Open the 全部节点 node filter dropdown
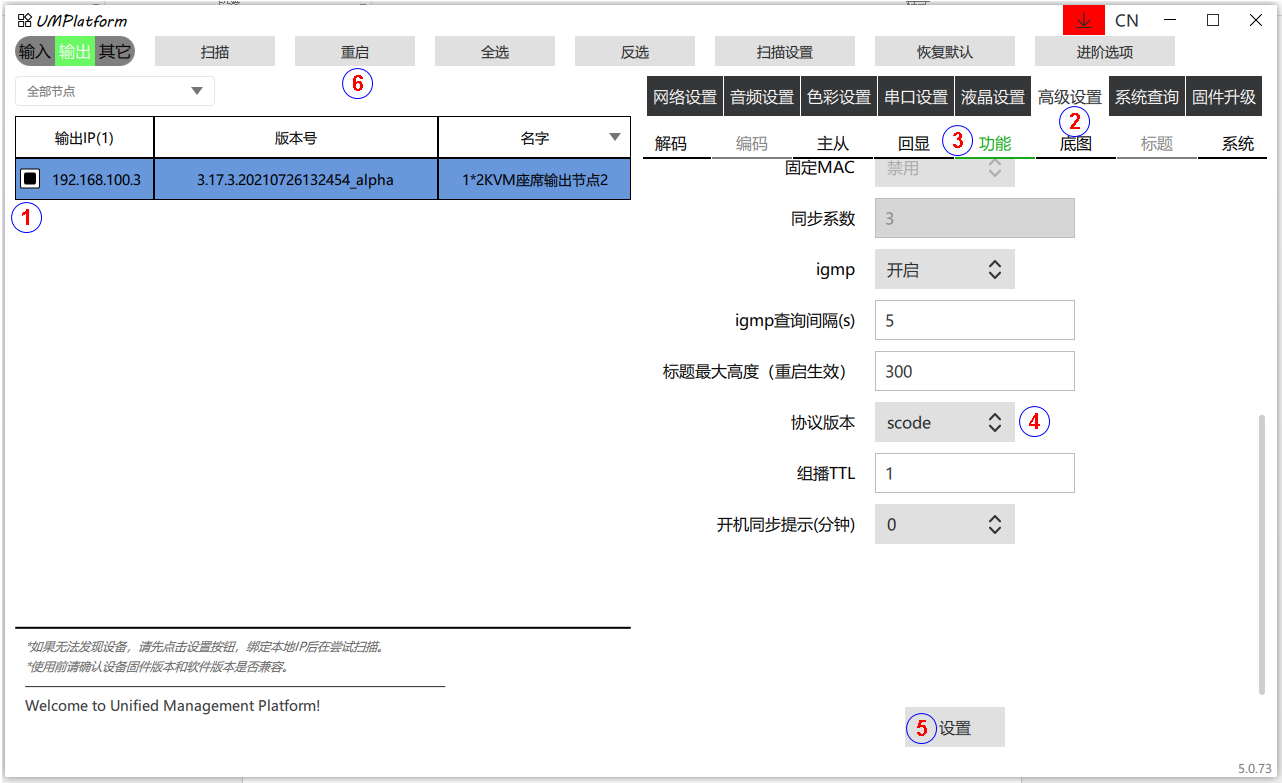The height and width of the screenshot is (783, 1282). coord(115,91)
